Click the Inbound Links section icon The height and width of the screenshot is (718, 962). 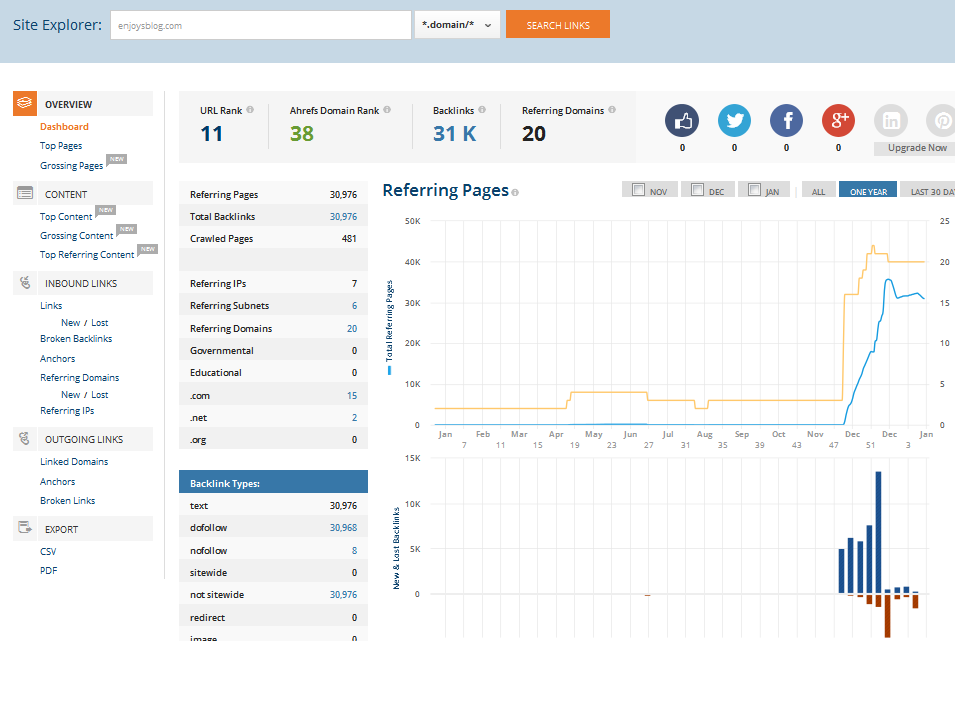[x=25, y=283]
